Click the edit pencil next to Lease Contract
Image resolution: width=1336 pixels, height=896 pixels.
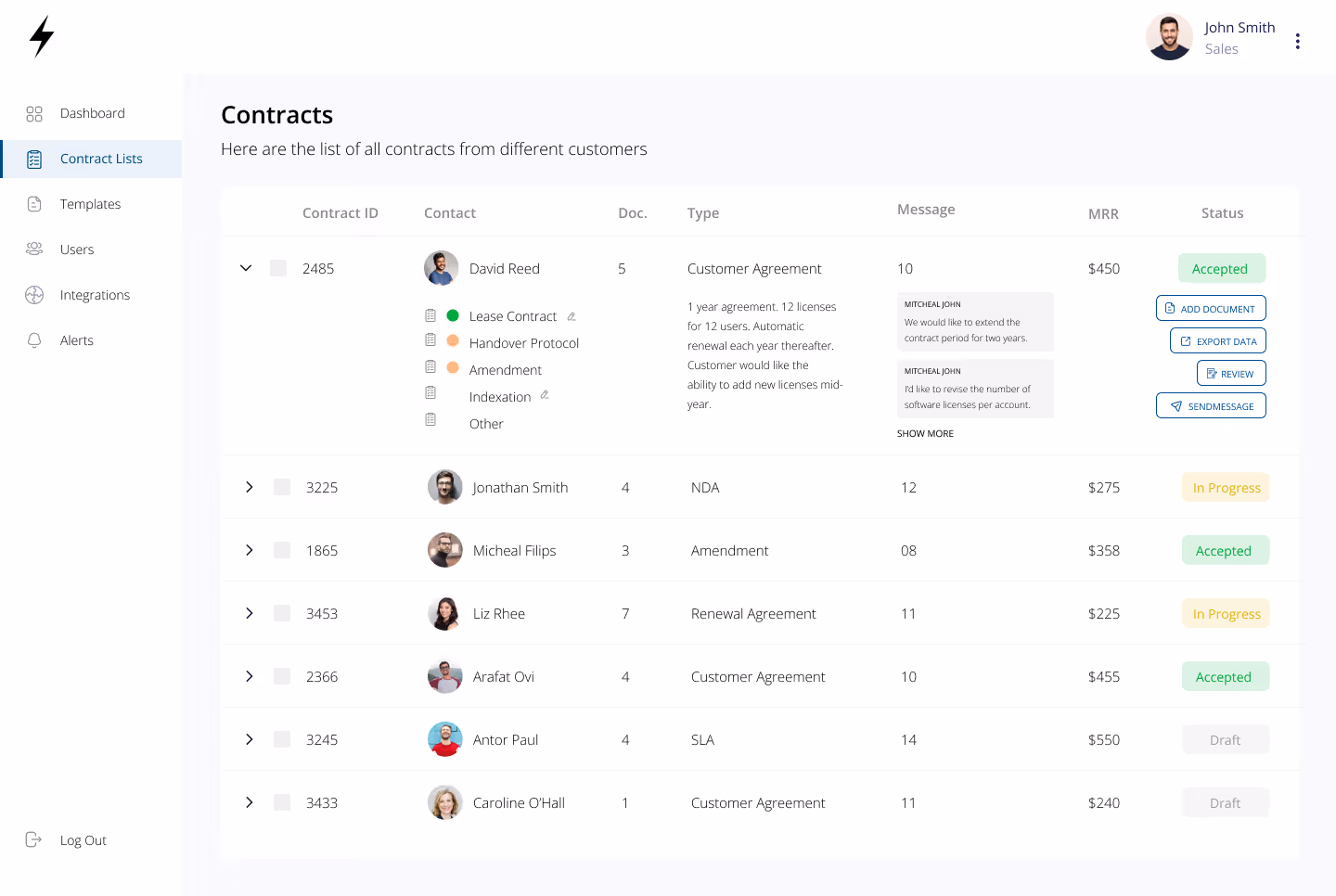coord(571,316)
